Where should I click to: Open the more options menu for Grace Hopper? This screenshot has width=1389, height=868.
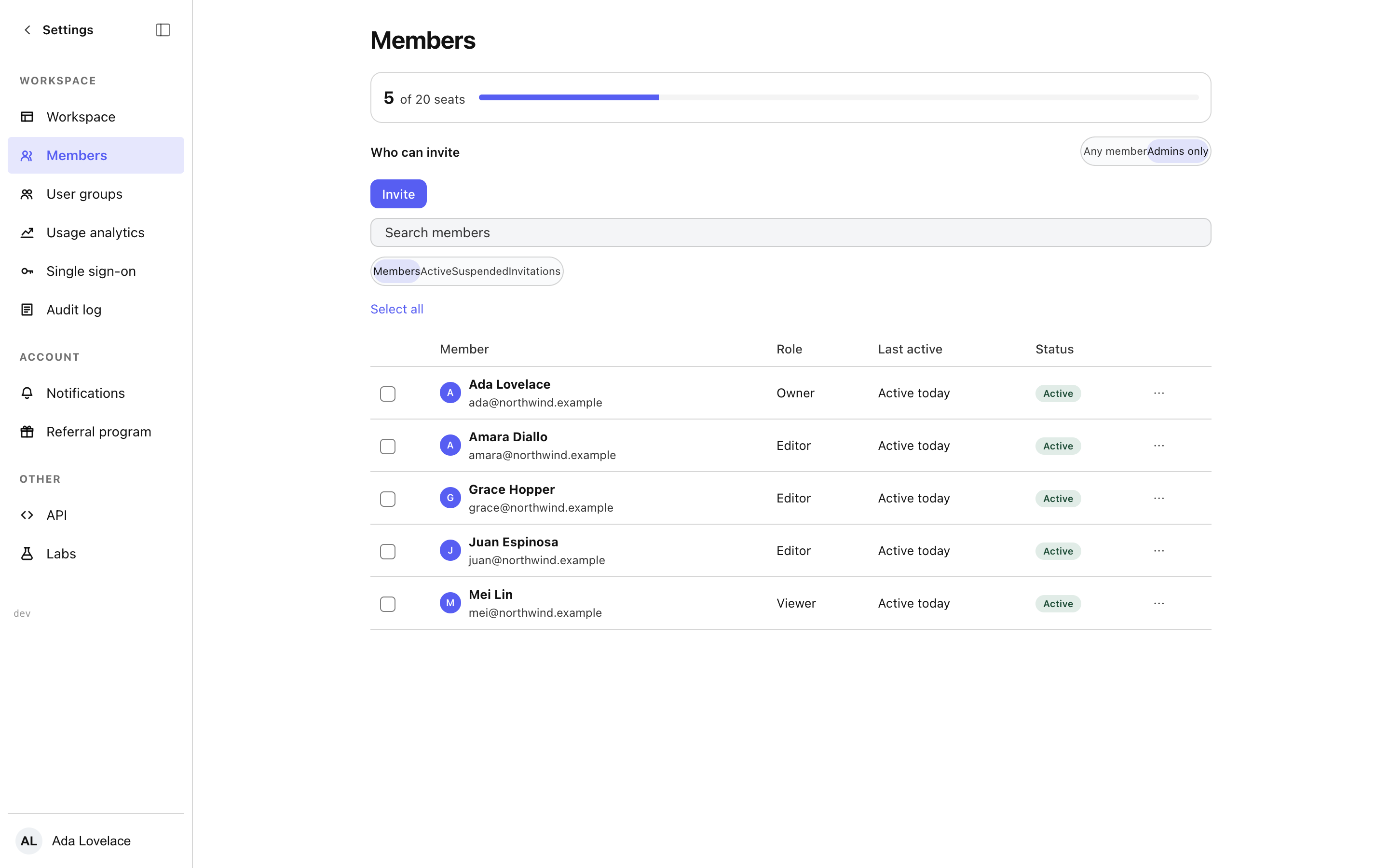(x=1159, y=498)
